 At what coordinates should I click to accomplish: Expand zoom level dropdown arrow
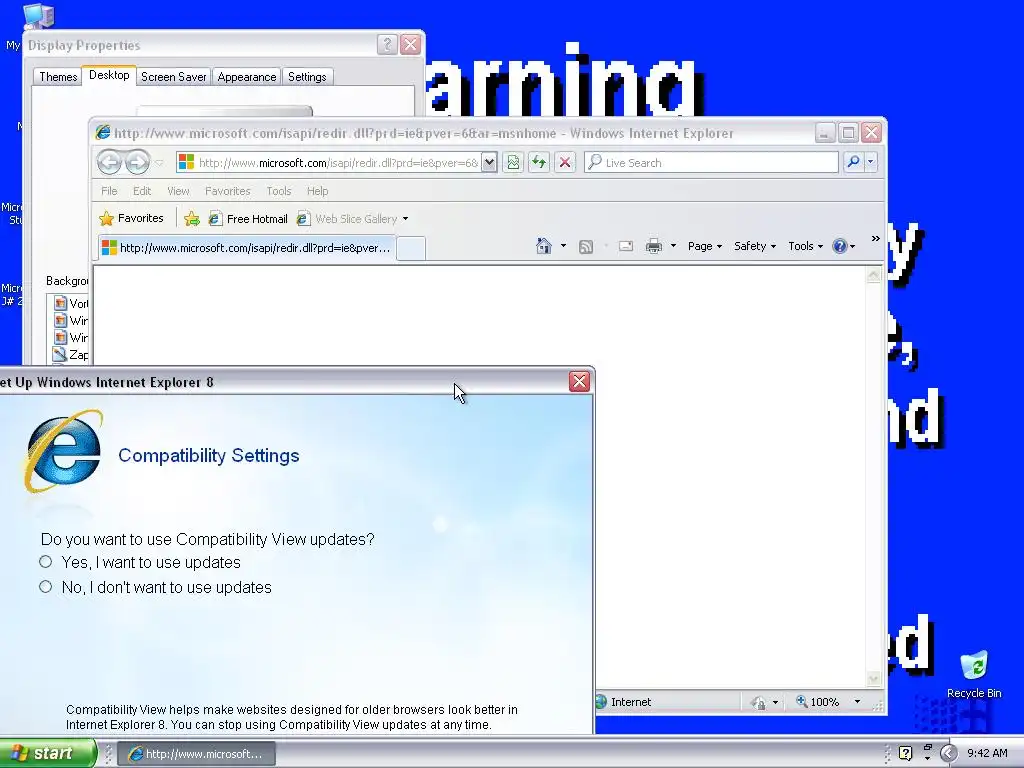pos(857,702)
